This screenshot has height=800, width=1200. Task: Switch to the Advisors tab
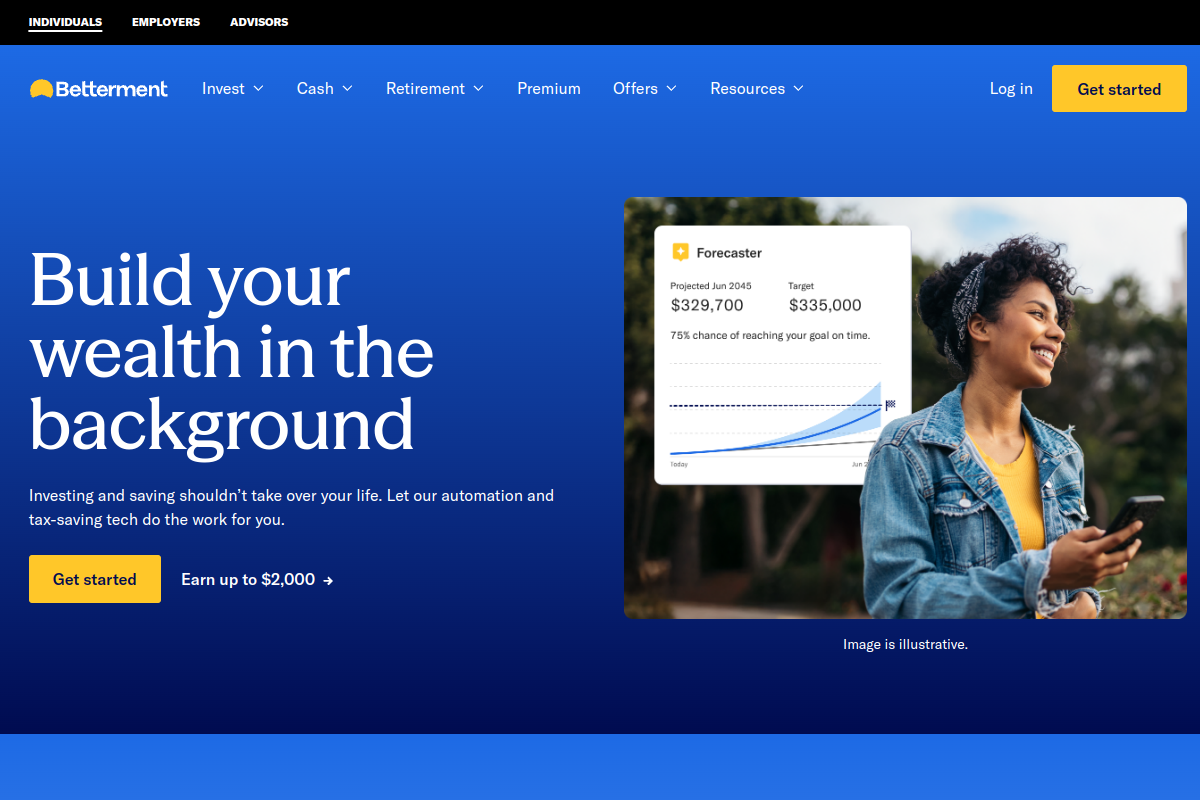click(x=259, y=22)
